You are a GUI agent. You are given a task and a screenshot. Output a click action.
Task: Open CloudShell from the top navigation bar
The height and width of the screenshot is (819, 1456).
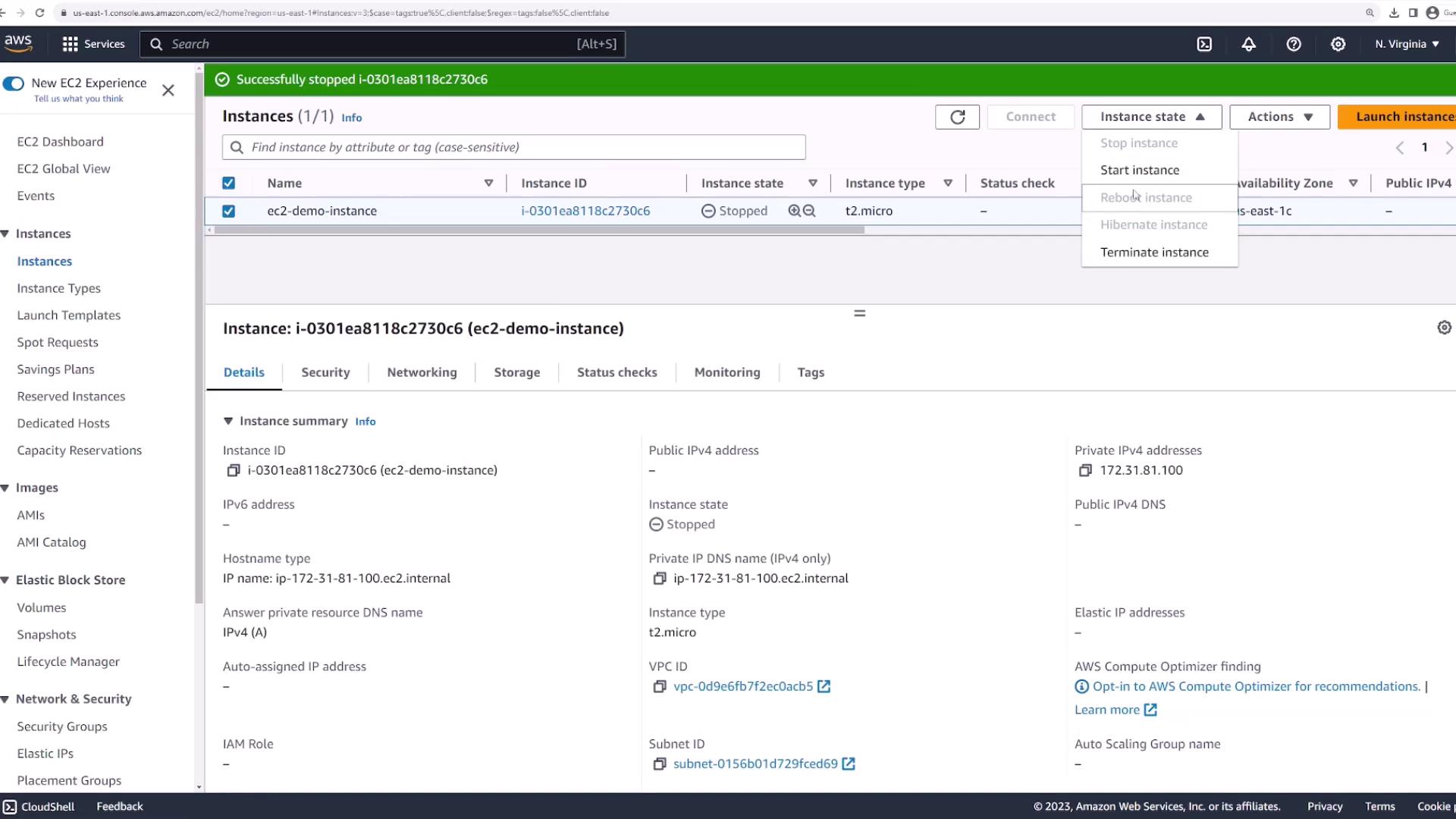1204,44
